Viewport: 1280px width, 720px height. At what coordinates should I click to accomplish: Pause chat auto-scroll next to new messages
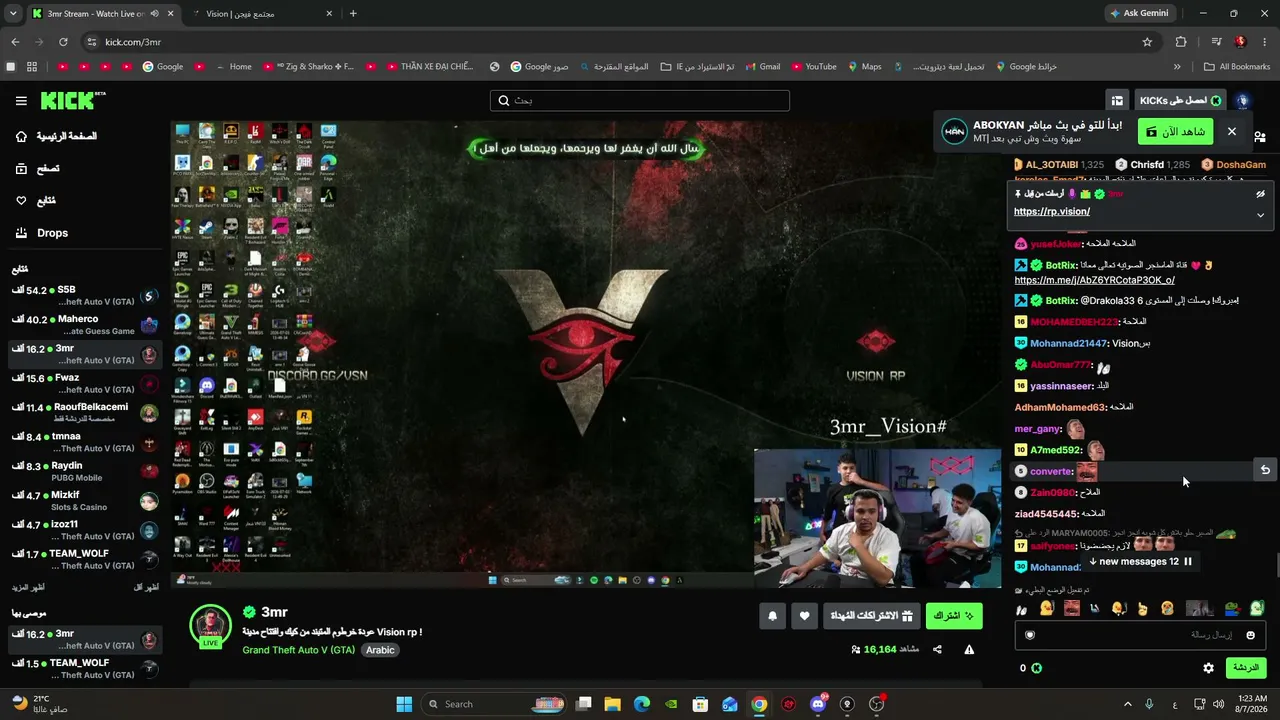coord(1188,562)
